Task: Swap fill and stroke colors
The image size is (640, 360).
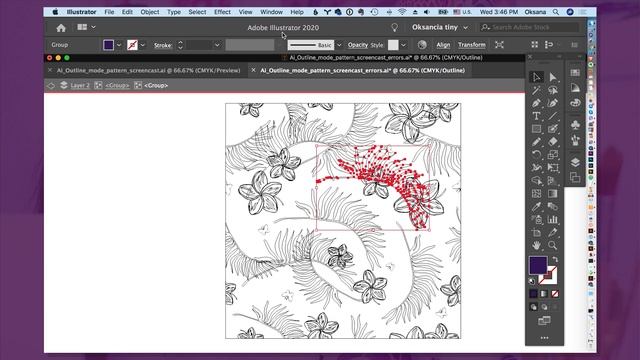Action: pos(555,260)
